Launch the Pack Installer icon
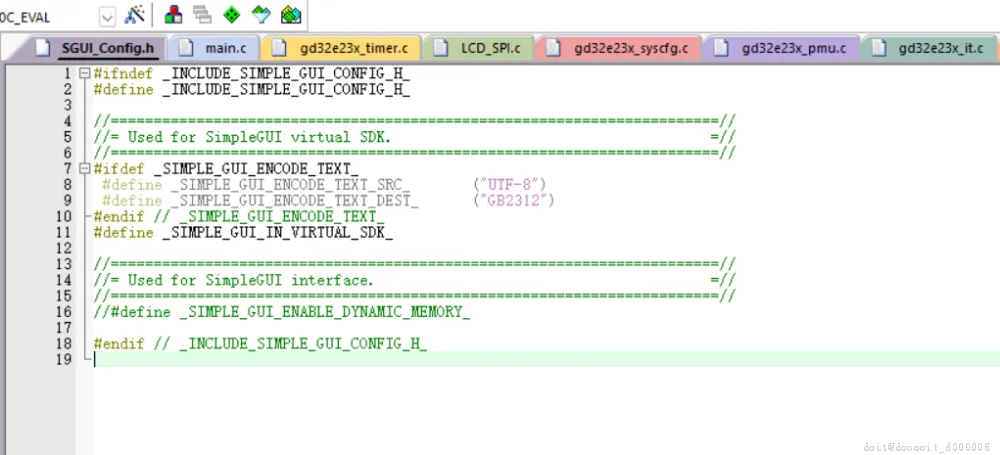Screen dimensions: 1000x455 point(291,14)
